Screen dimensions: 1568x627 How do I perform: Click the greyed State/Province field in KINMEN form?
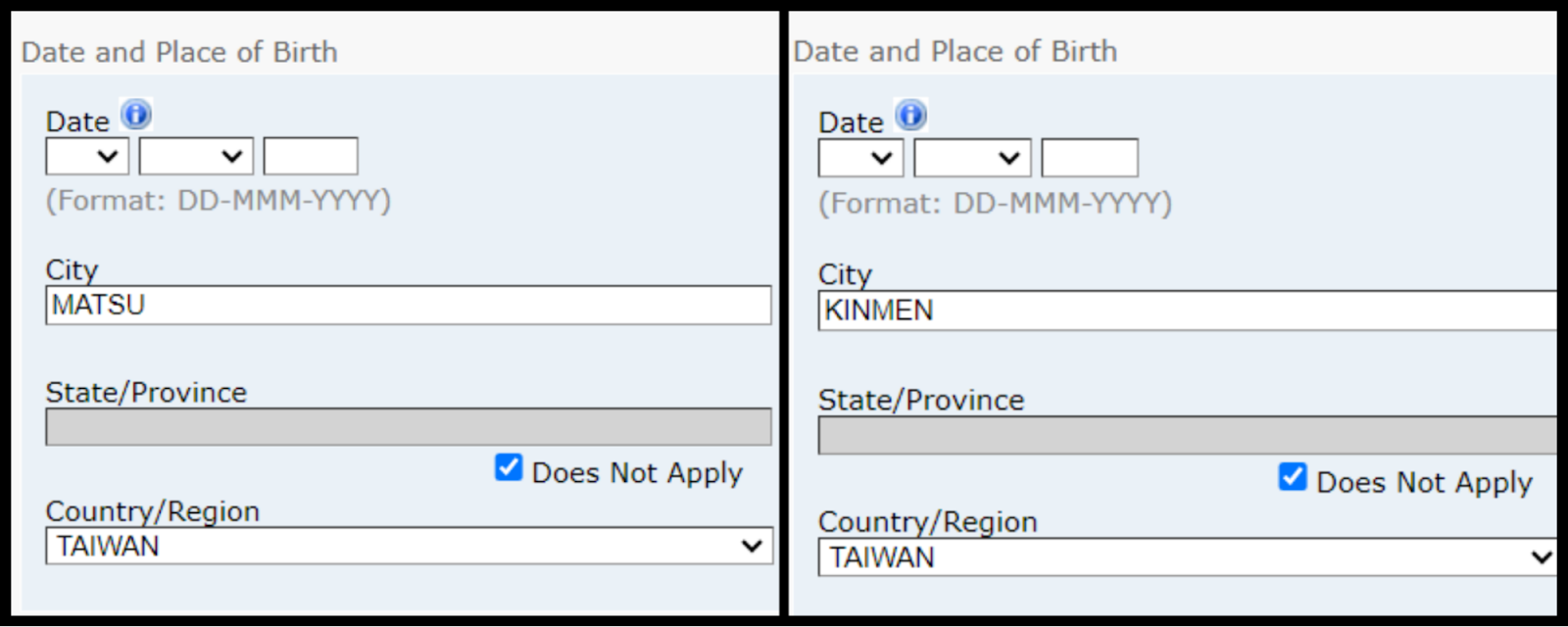[1186, 435]
